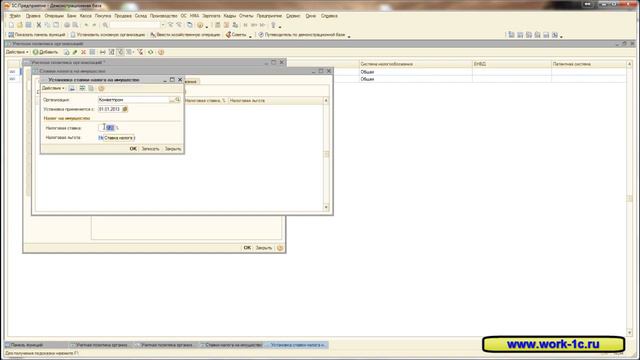Click the second icon after Действия in tax rate dialog
640x360 pixels.
[82, 88]
